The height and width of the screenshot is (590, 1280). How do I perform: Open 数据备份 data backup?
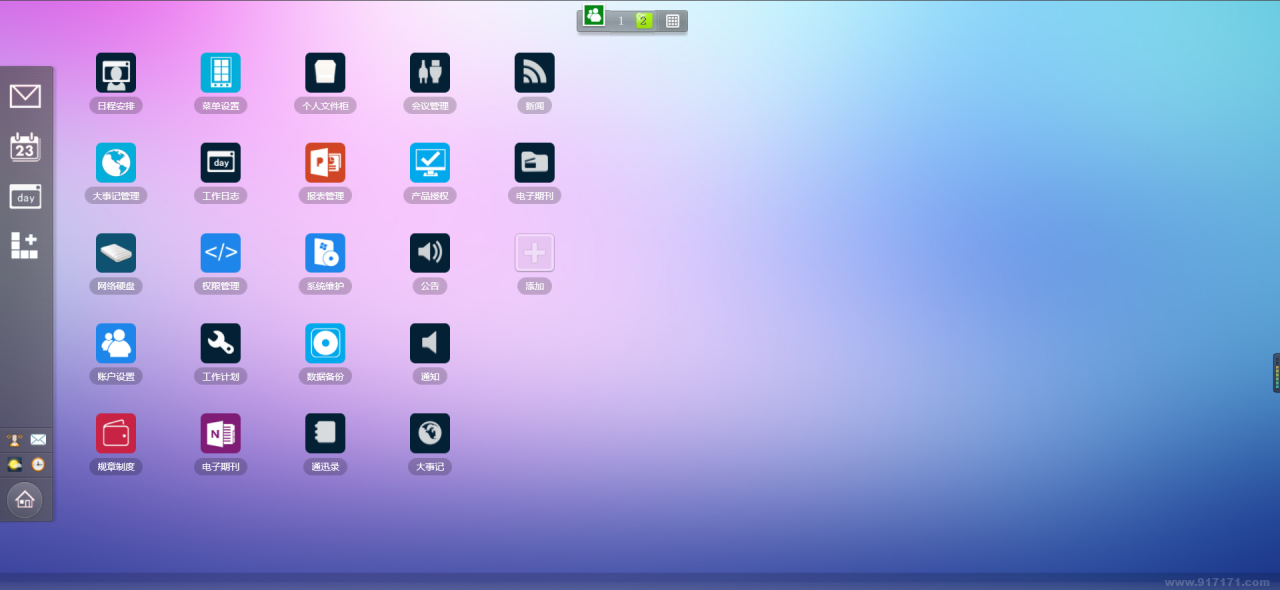click(x=325, y=343)
